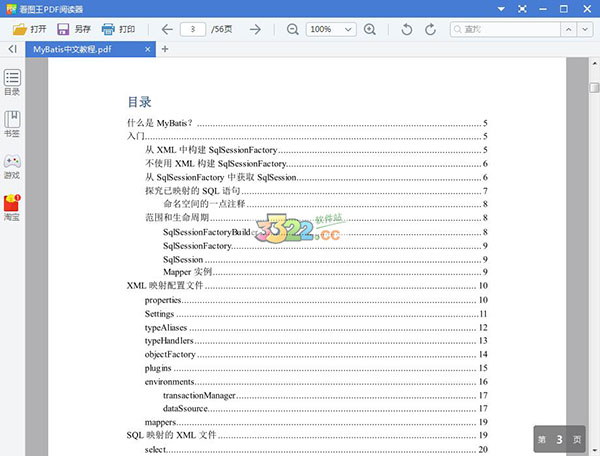This screenshot has height=456, width=600.
Task: Open 探究已映射的 SQL 语句 entry
Action: (316, 191)
